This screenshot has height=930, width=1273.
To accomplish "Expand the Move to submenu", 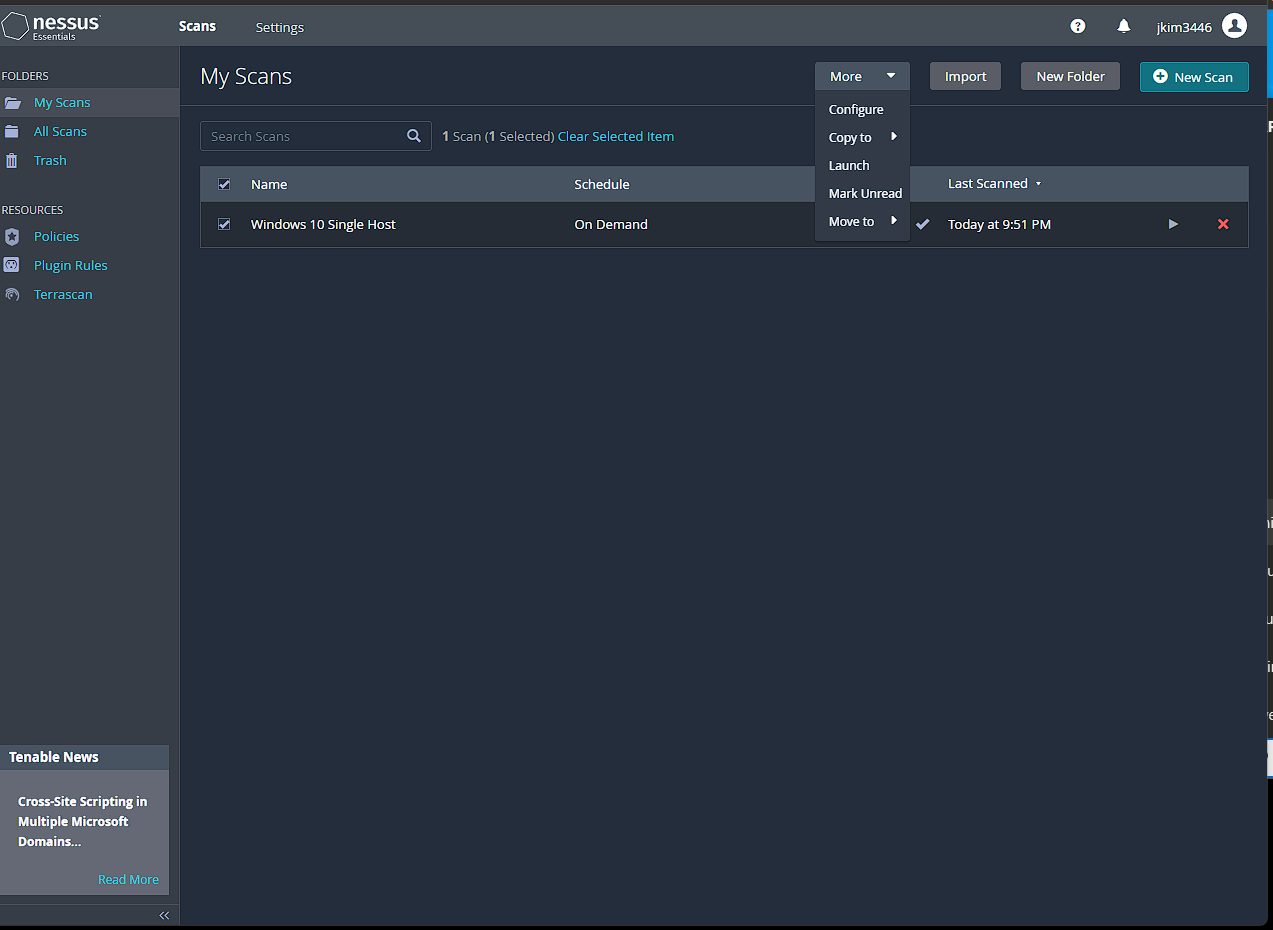I will 849,221.
